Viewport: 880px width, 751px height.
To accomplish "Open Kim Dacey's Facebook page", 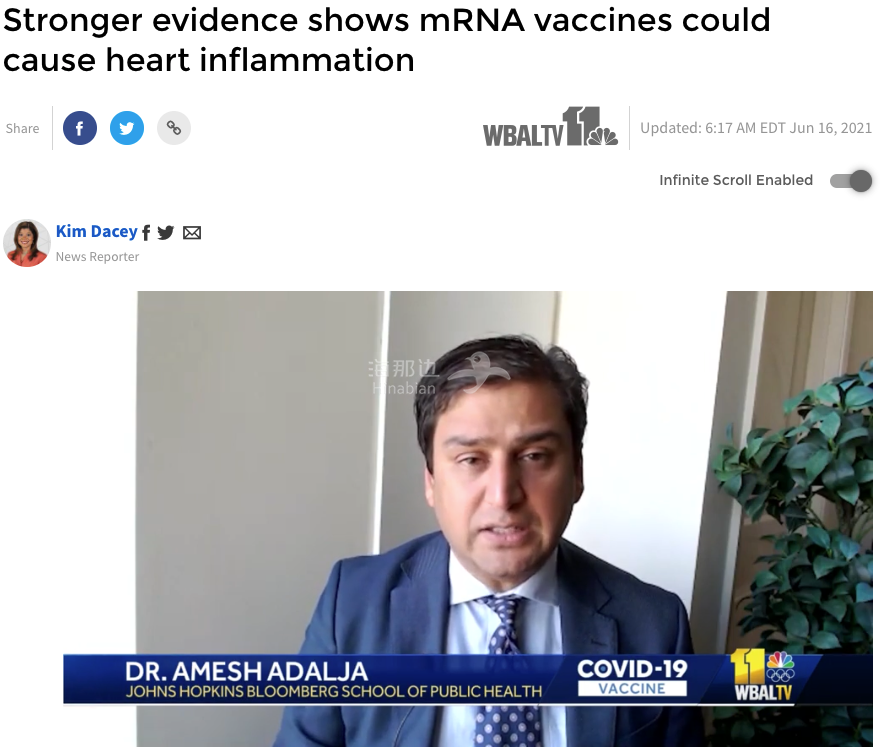I will [x=146, y=232].
